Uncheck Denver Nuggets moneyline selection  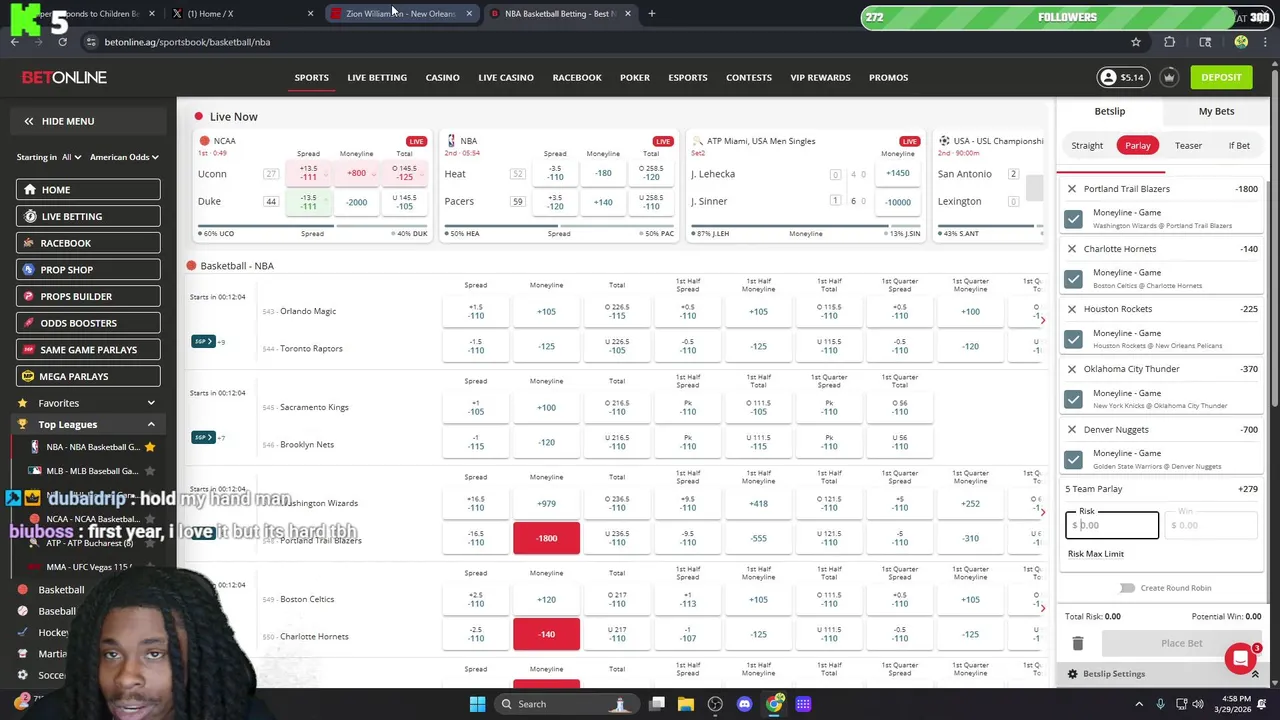1073,459
